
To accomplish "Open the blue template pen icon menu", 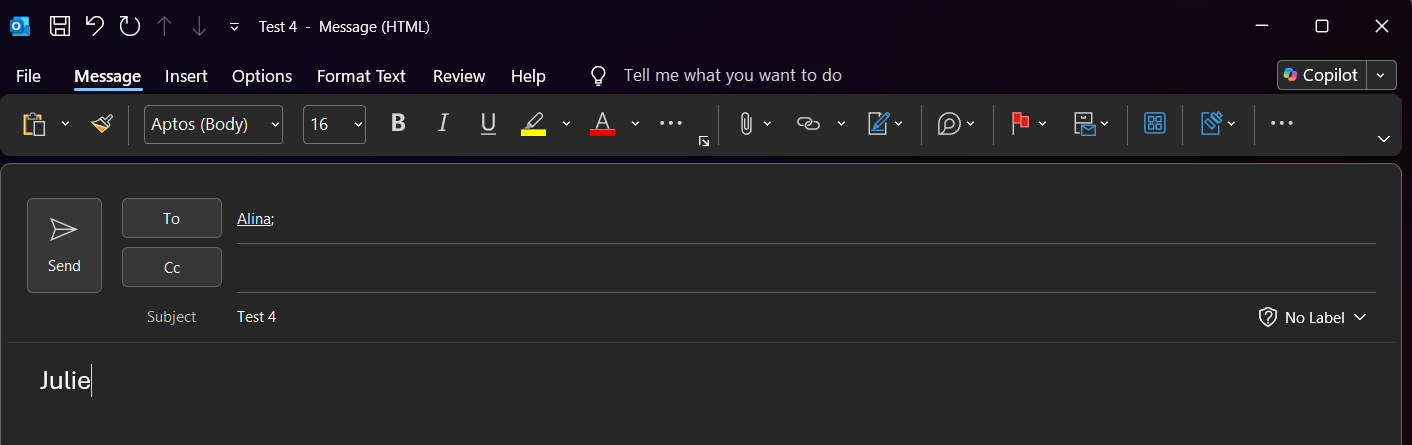I will click(1218, 124).
